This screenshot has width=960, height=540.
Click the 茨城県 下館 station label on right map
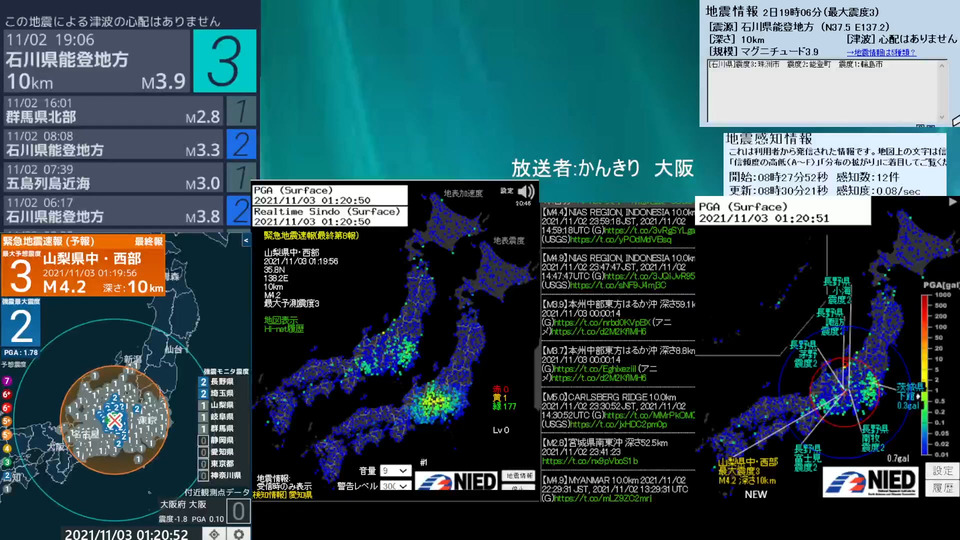[910, 396]
